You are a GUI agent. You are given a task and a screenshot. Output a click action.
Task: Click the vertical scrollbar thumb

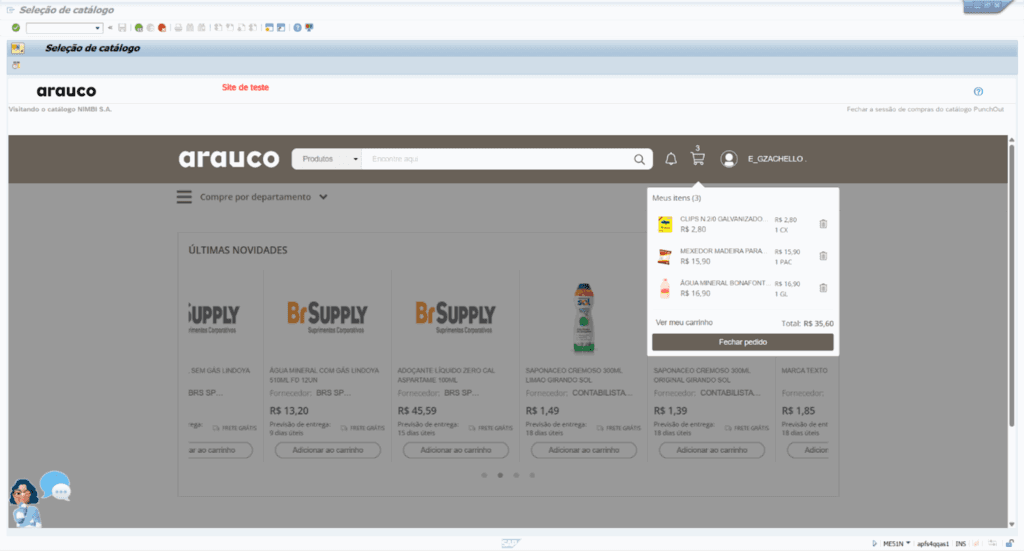click(1012, 285)
